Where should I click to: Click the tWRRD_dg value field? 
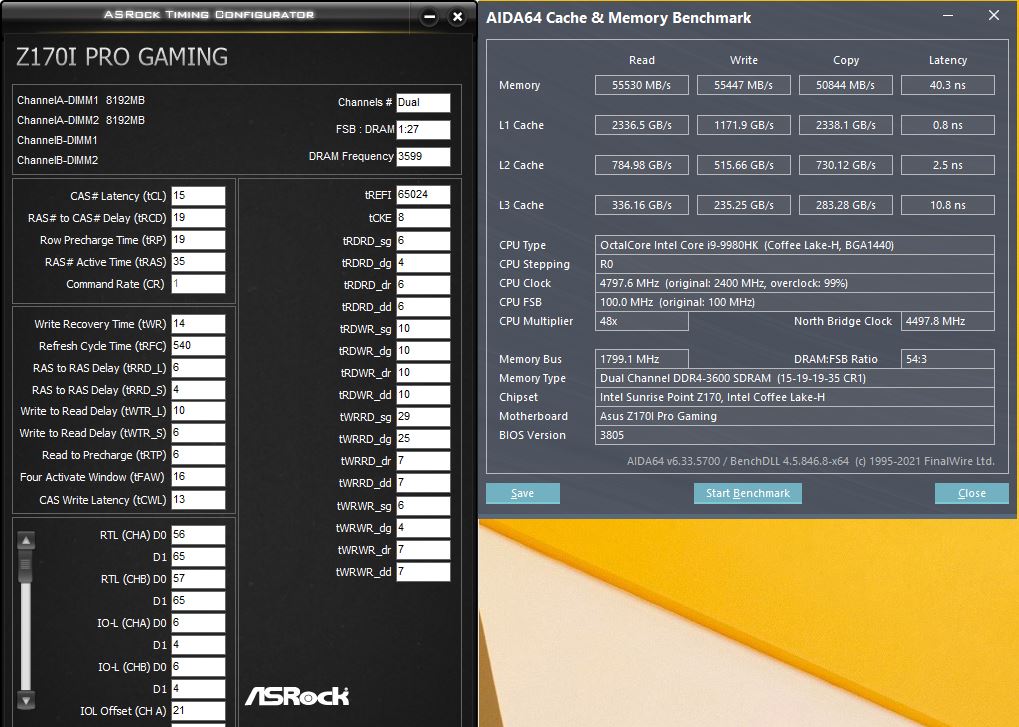pos(423,439)
